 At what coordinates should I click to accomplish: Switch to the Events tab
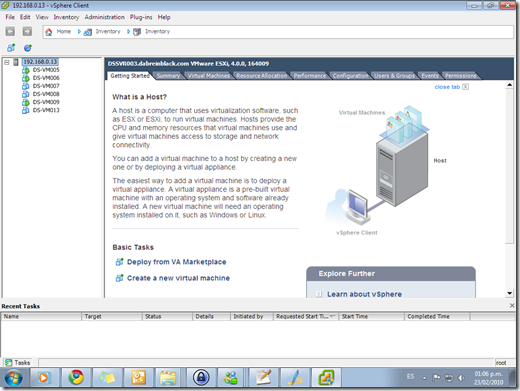pyautogui.click(x=430, y=76)
